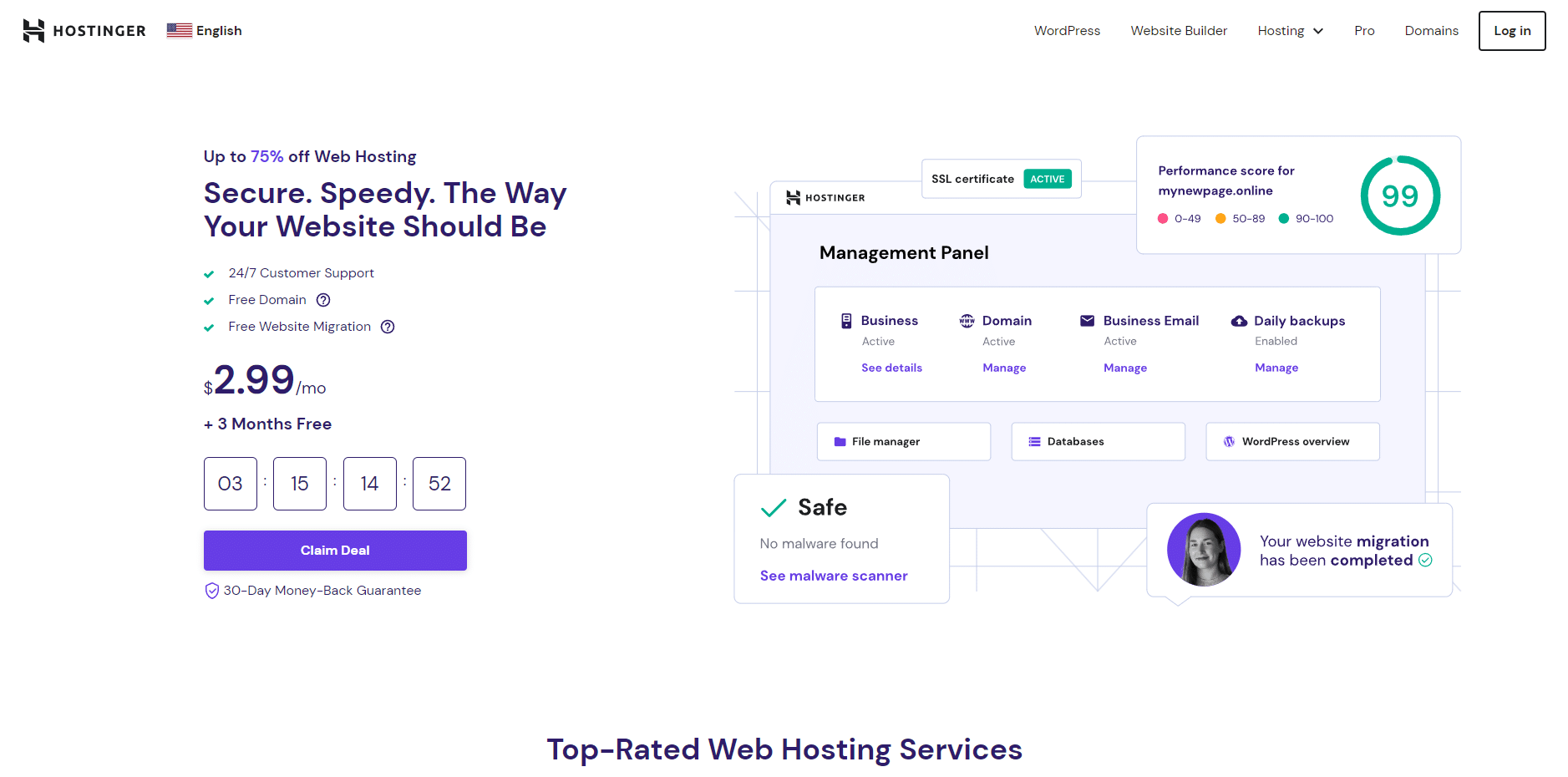Image resolution: width=1568 pixels, height=777 pixels.
Task: Open the Website Builder menu item
Action: 1179,31
